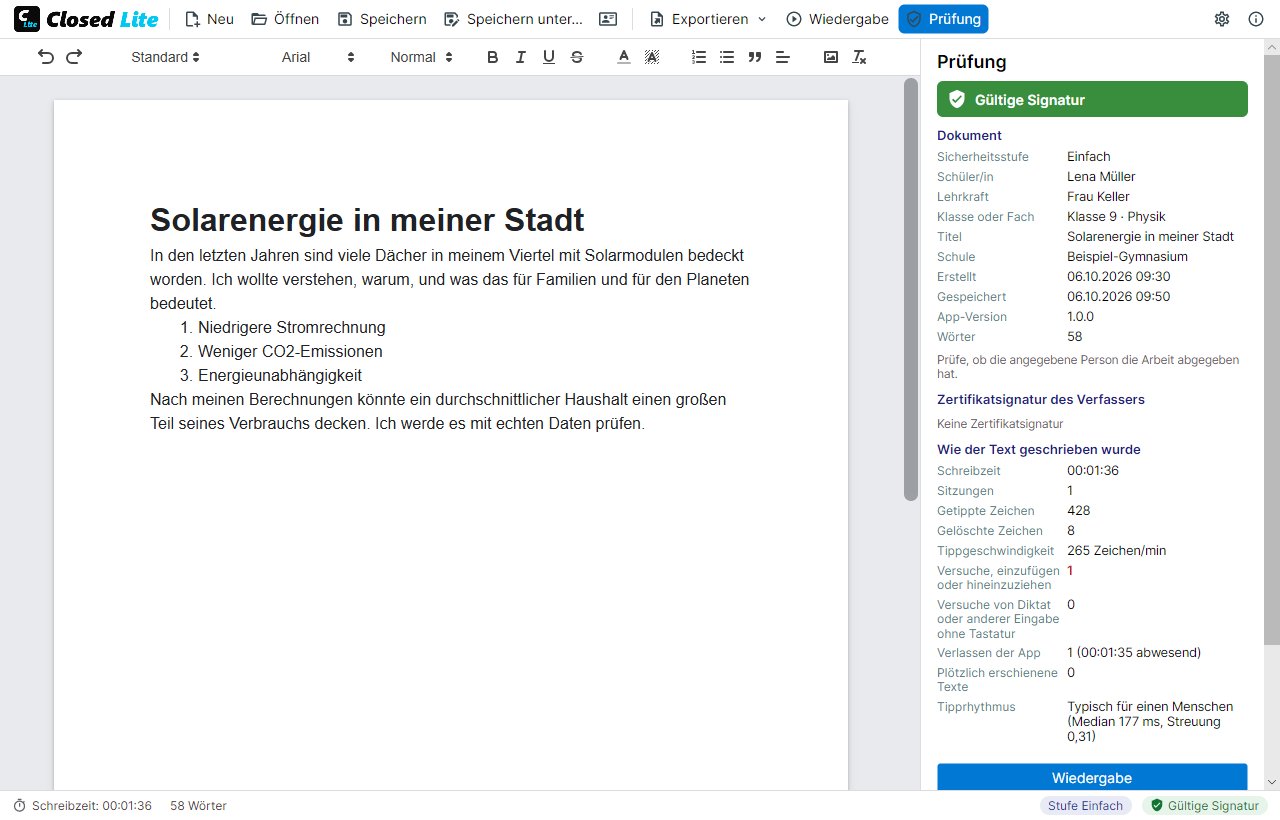Screen dimensions: 1280x820
Task: Insert an image into the document
Action: [831, 57]
